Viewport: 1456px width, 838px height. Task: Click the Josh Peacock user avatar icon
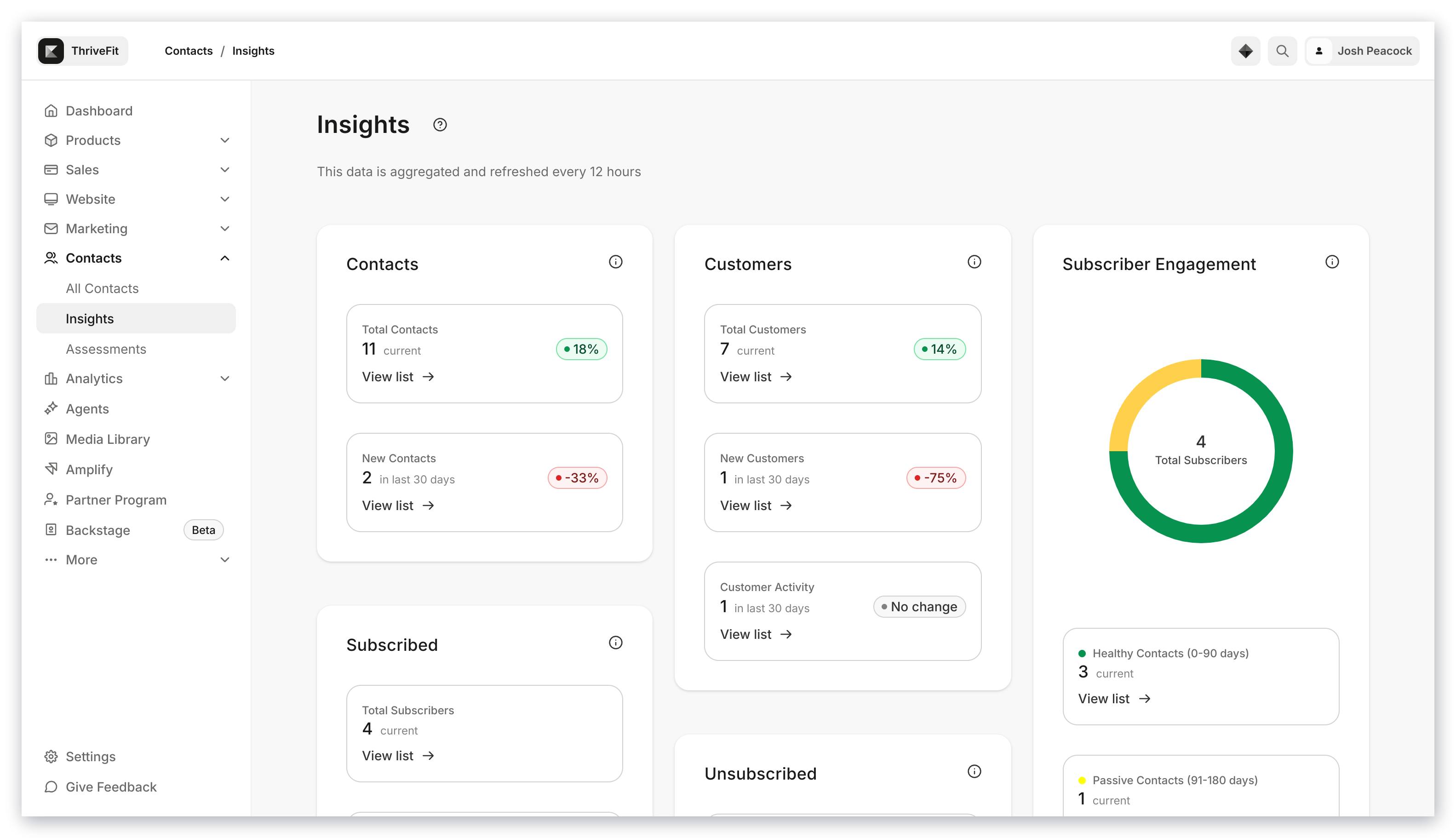pyautogui.click(x=1318, y=51)
